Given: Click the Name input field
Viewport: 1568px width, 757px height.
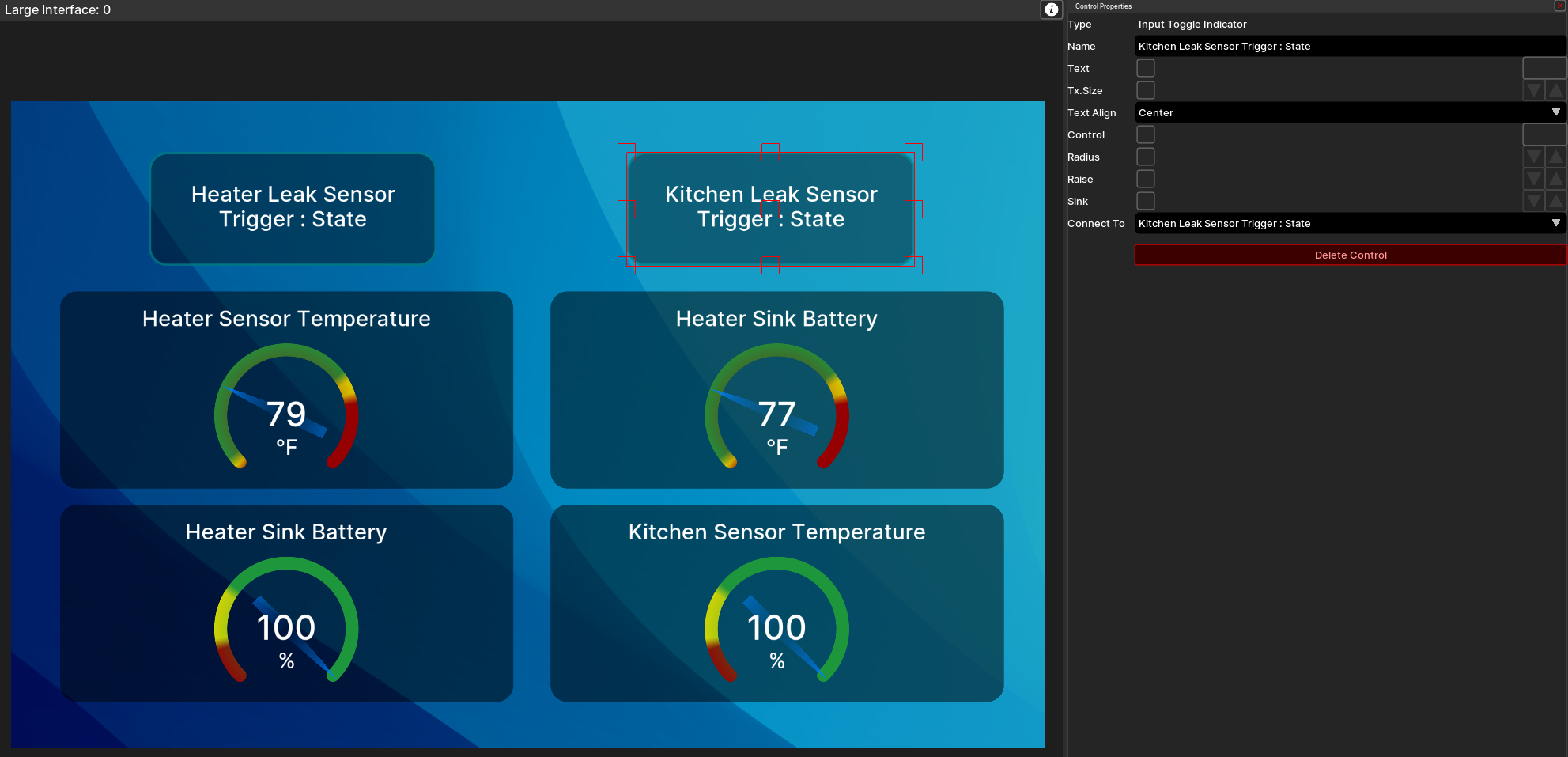Looking at the screenshot, I should pos(1350,46).
